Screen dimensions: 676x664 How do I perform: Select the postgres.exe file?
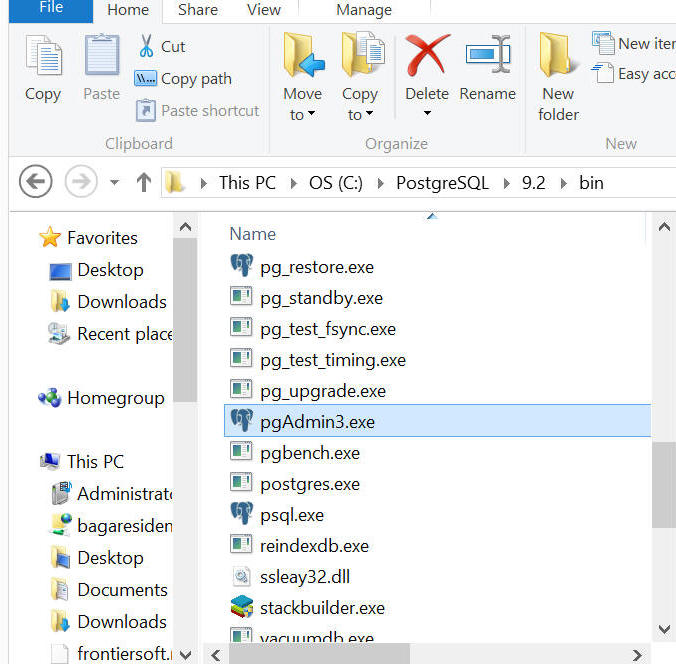295,483
